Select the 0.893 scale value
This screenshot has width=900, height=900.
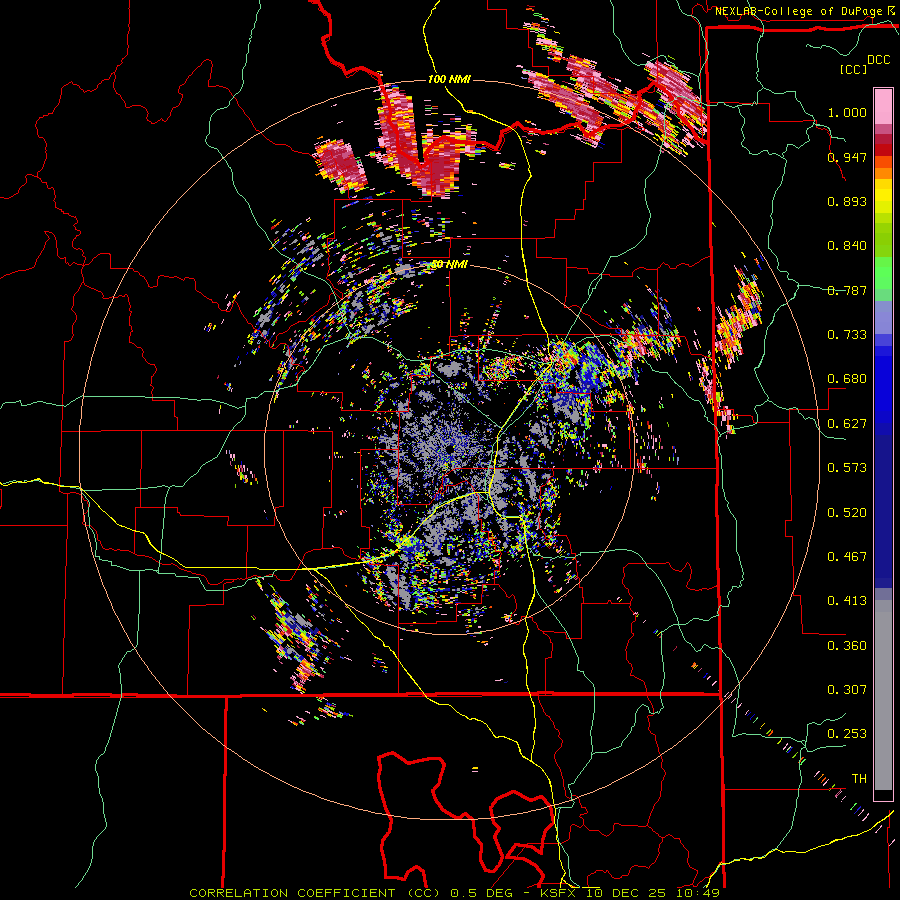pyautogui.click(x=847, y=201)
